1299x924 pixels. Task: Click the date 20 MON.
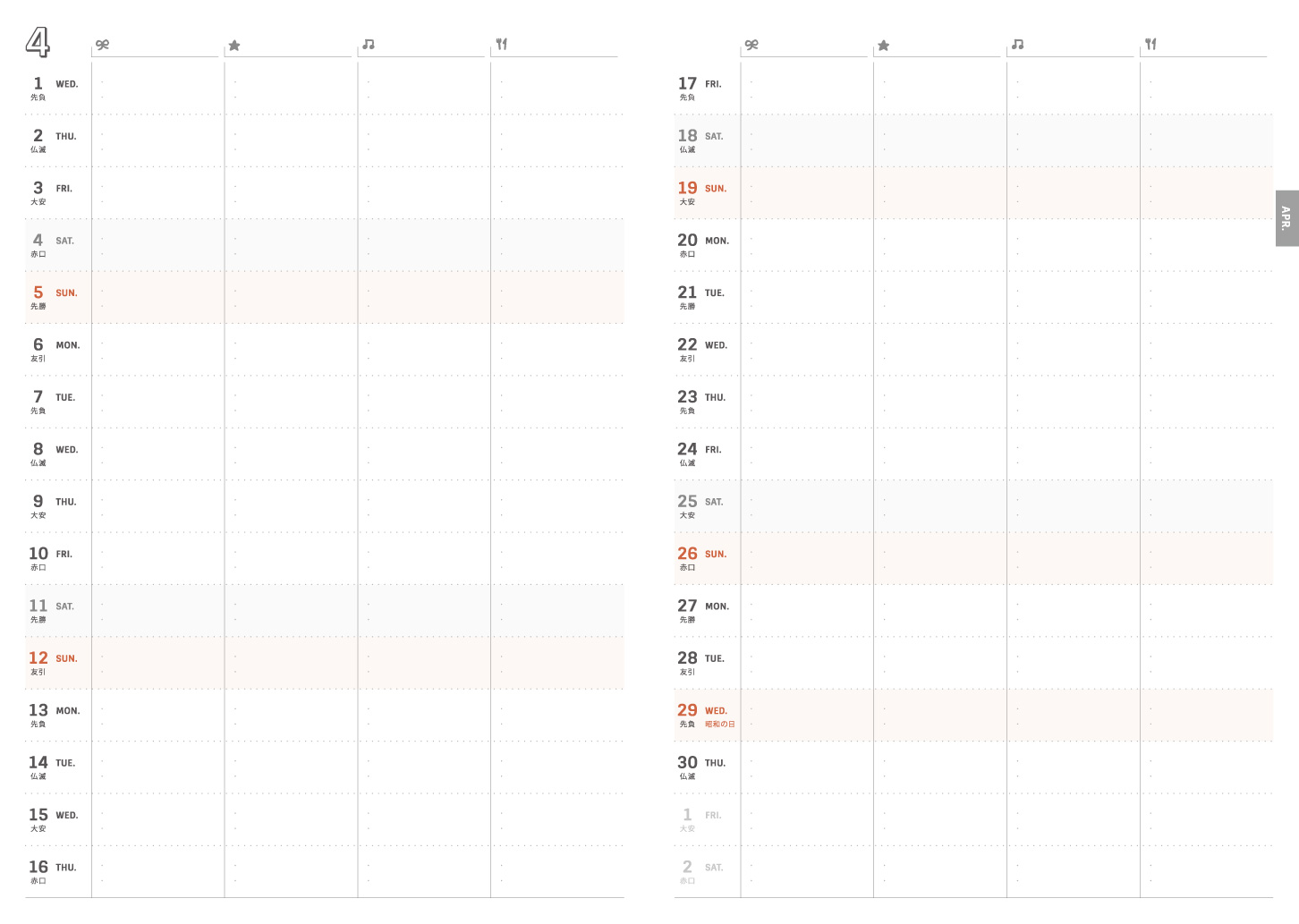(x=703, y=241)
